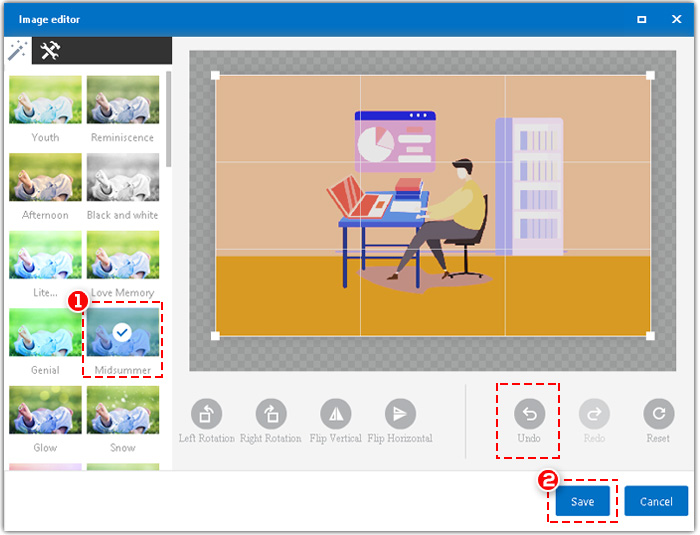Click the 'Image editor' title text
Image resolution: width=700 pixels, height=535 pixels.
click(x=49, y=19)
